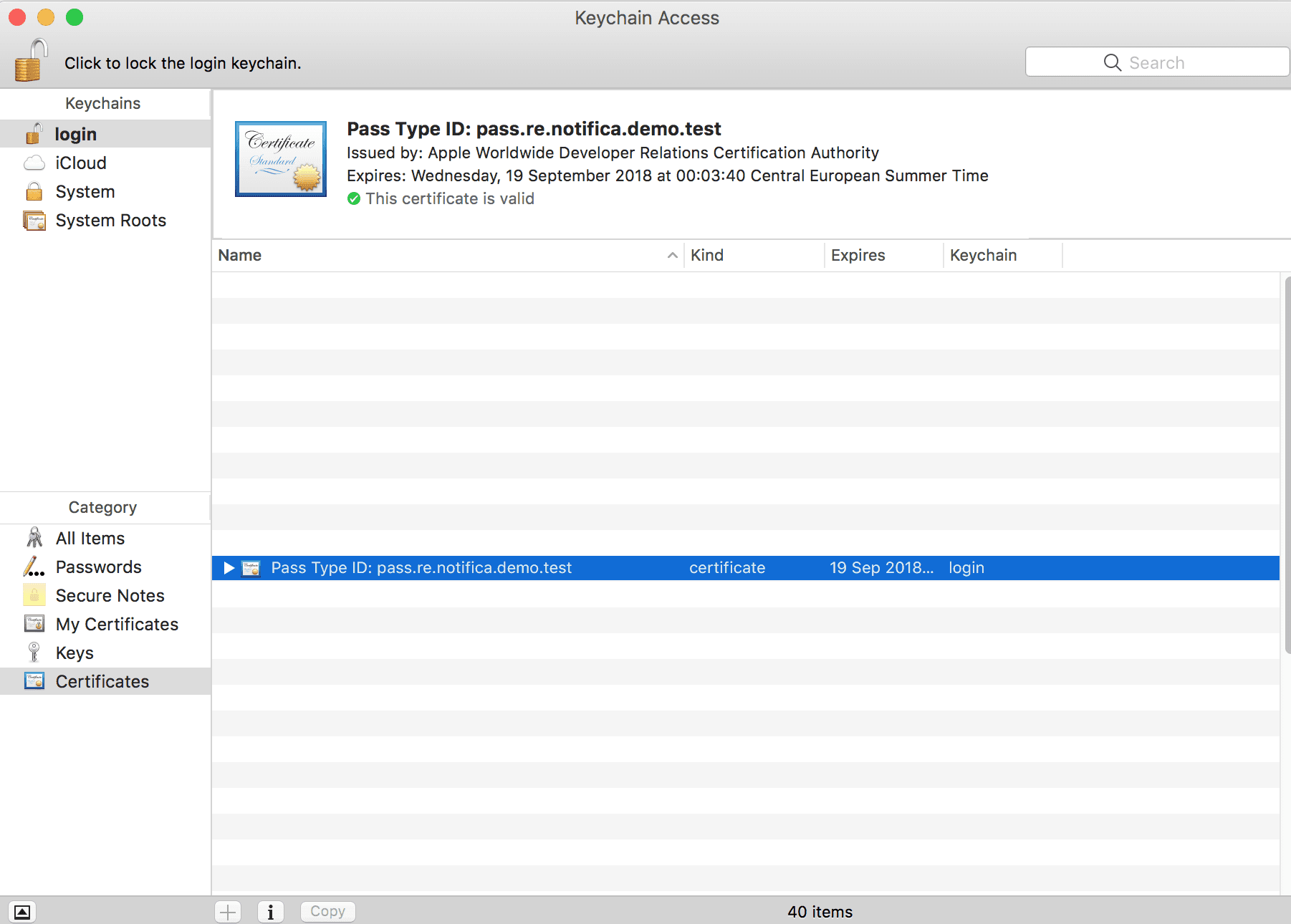Show the My Certificates category
The image size is (1291, 924).
point(117,624)
